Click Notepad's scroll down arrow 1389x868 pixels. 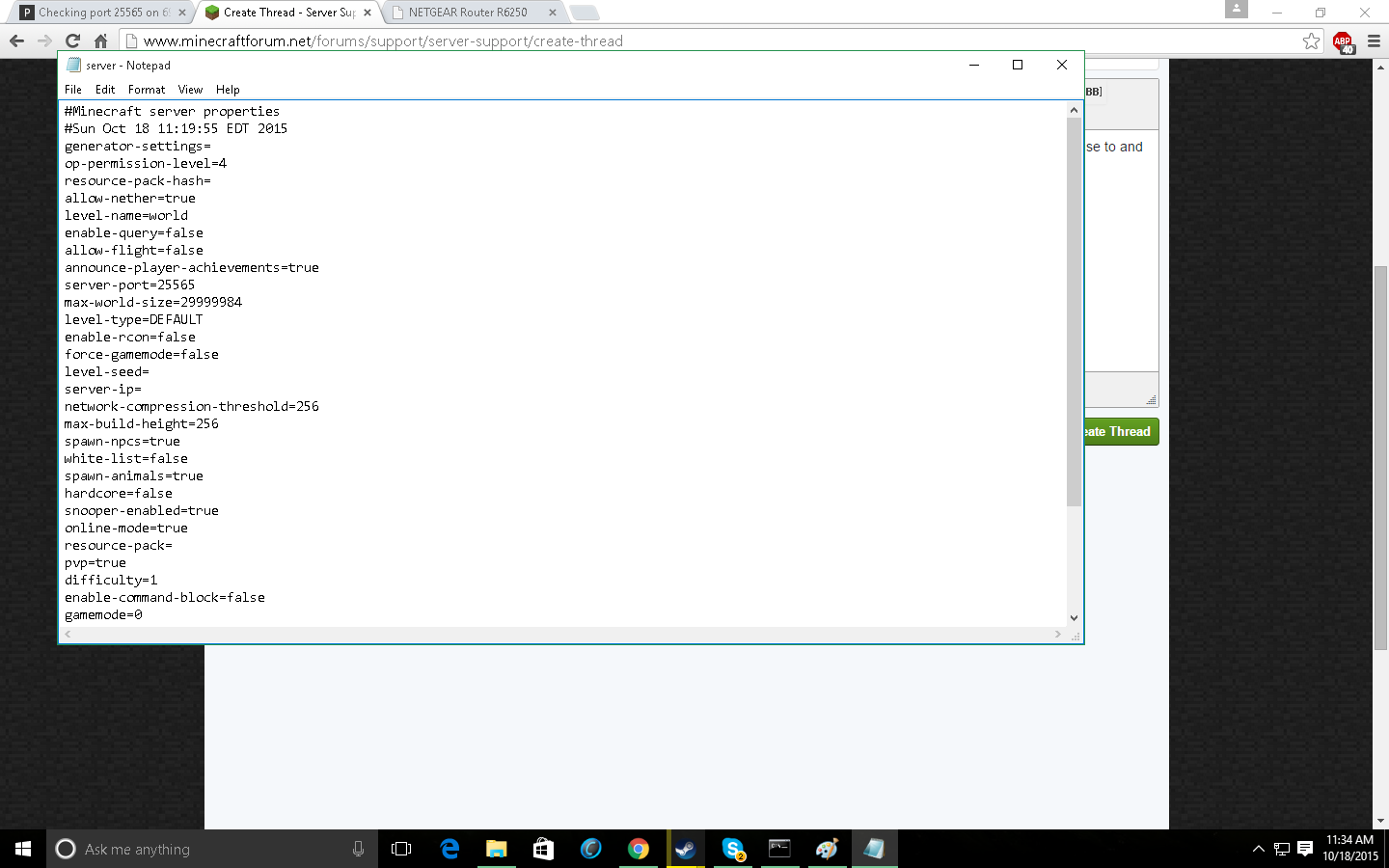click(1074, 618)
